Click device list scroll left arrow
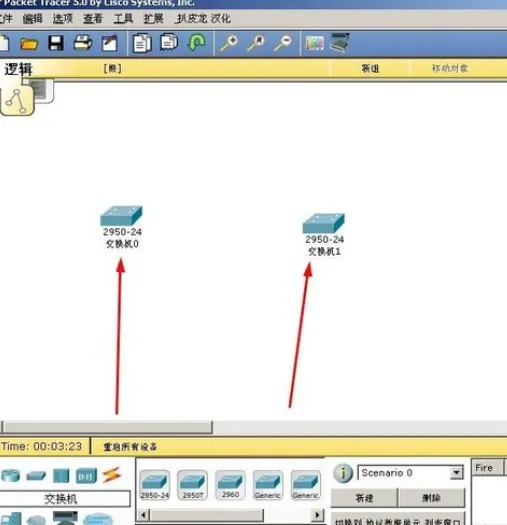Screen dimensions: 507x525 click(x=144, y=515)
